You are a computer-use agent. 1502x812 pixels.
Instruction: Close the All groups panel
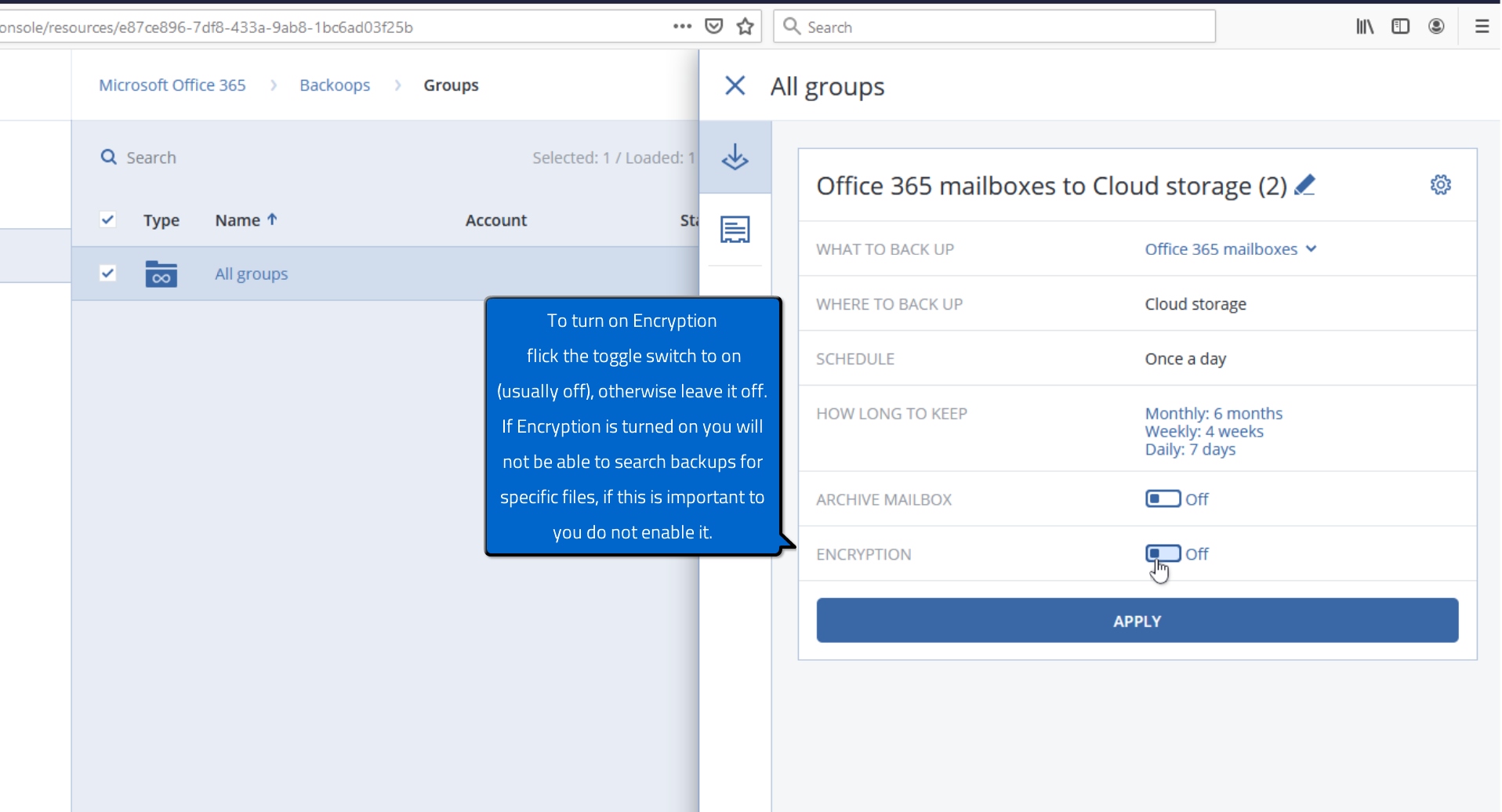[735, 85]
